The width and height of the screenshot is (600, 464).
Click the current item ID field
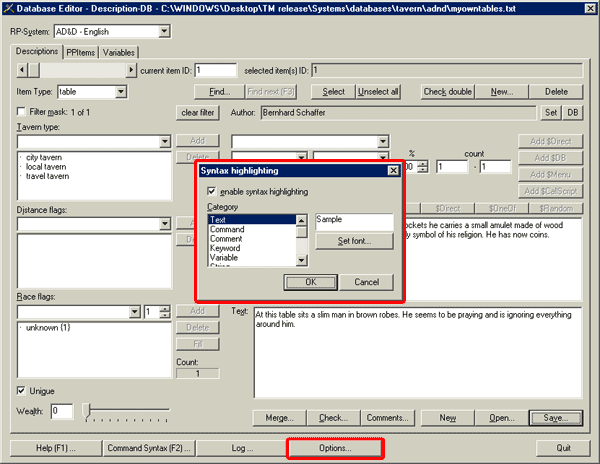[x=215, y=70]
